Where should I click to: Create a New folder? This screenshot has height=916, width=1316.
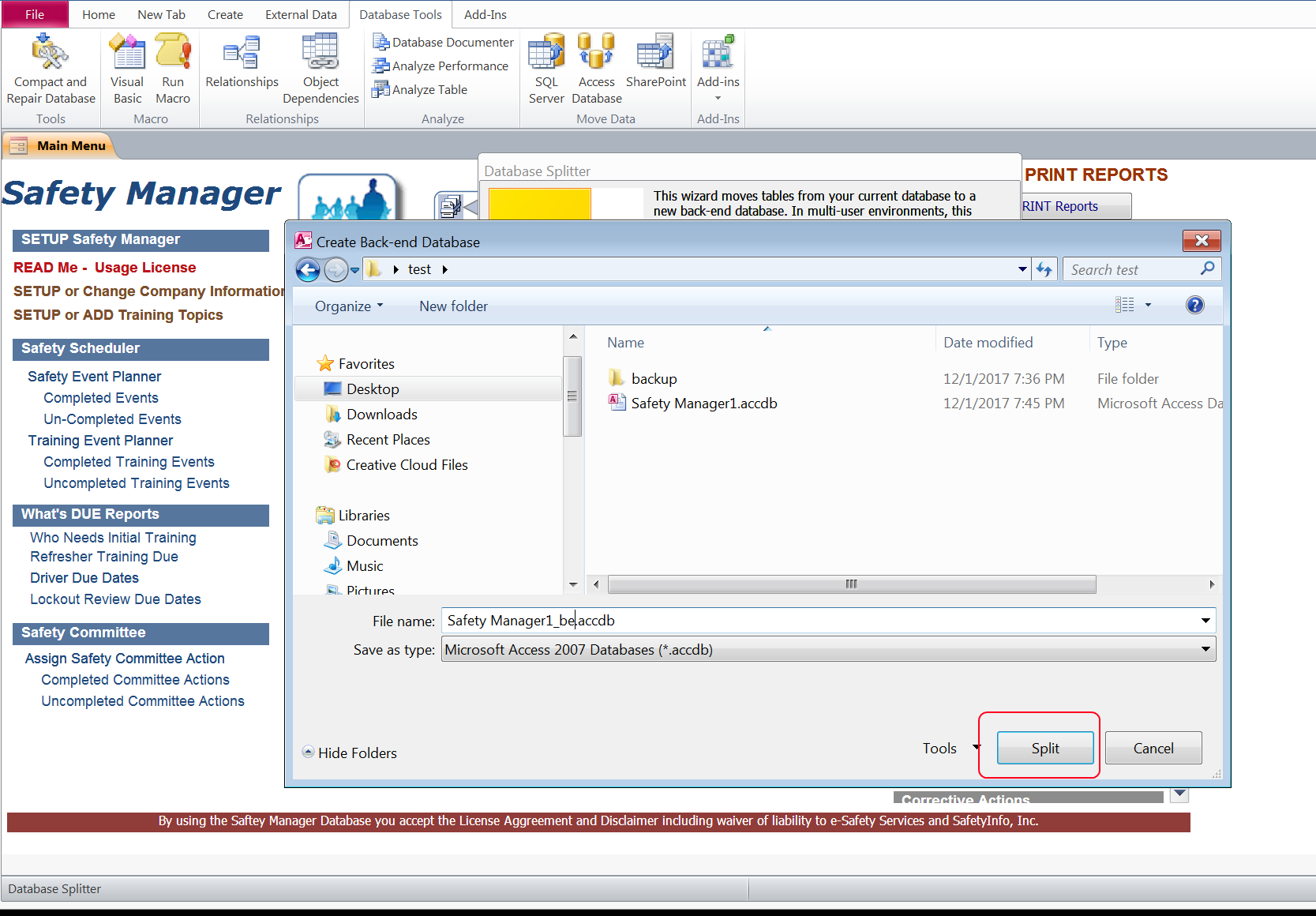pos(453,306)
